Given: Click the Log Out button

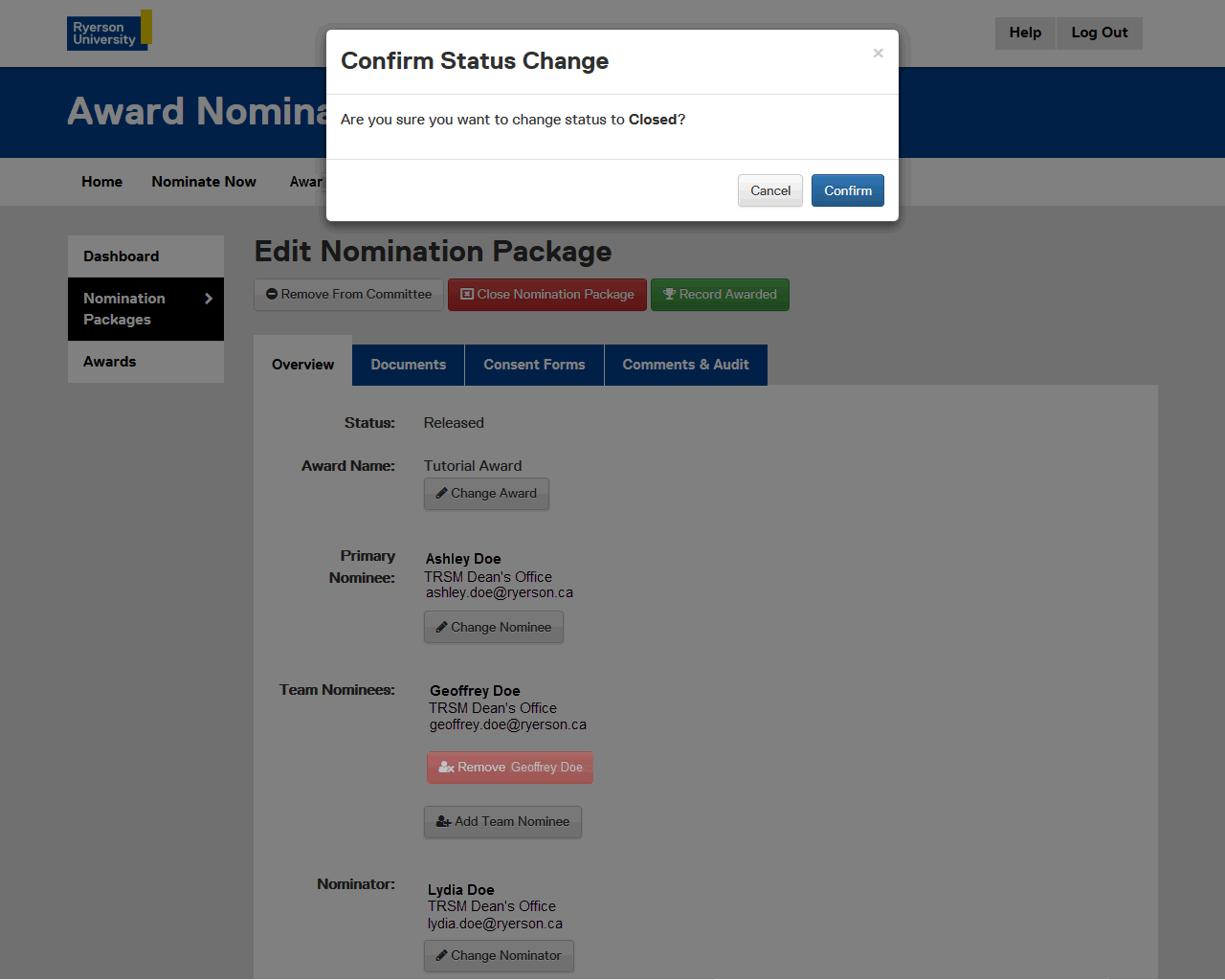Looking at the screenshot, I should [x=1099, y=33].
